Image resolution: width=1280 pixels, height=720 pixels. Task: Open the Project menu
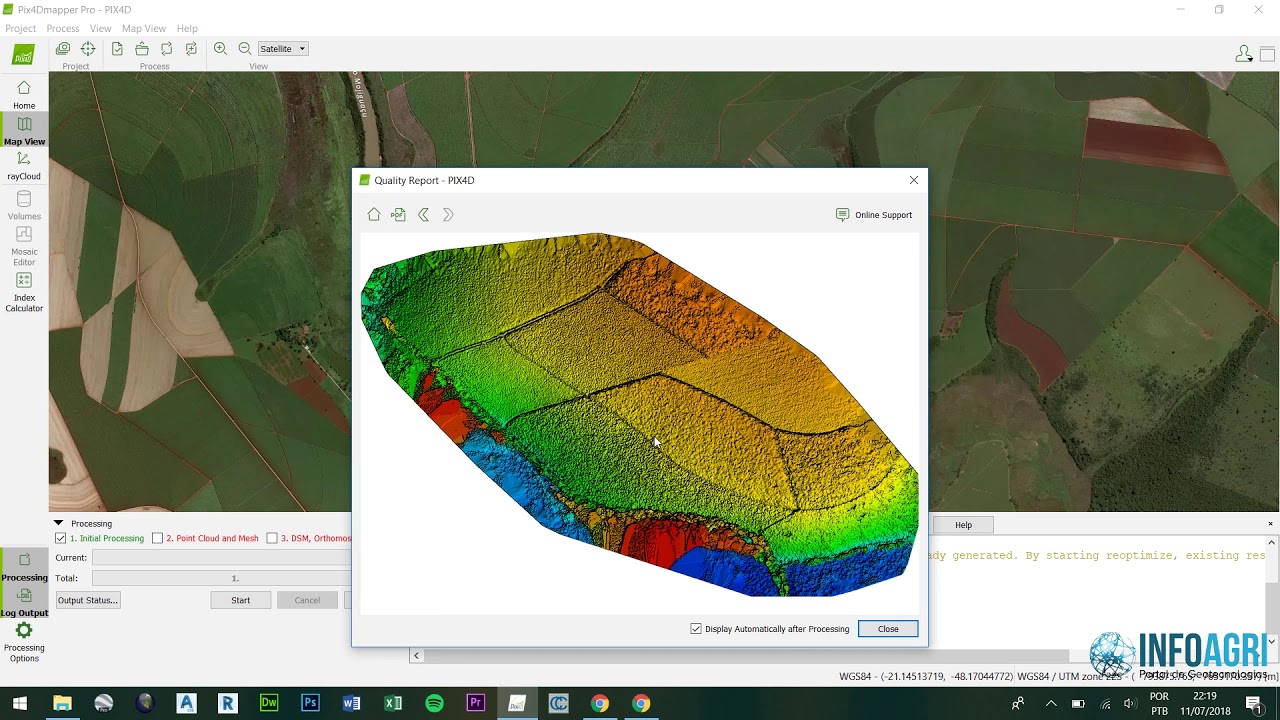(20, 28)
